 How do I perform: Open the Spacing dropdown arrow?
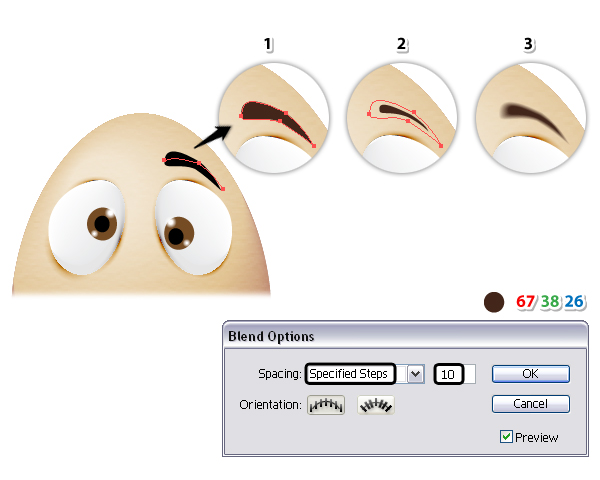416,374
